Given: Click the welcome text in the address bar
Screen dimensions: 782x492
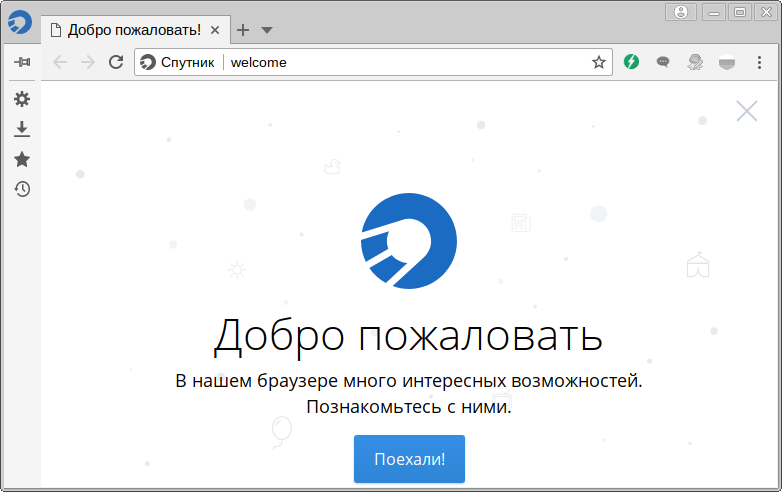Looking at the screenshot, I should click(258, 63).
